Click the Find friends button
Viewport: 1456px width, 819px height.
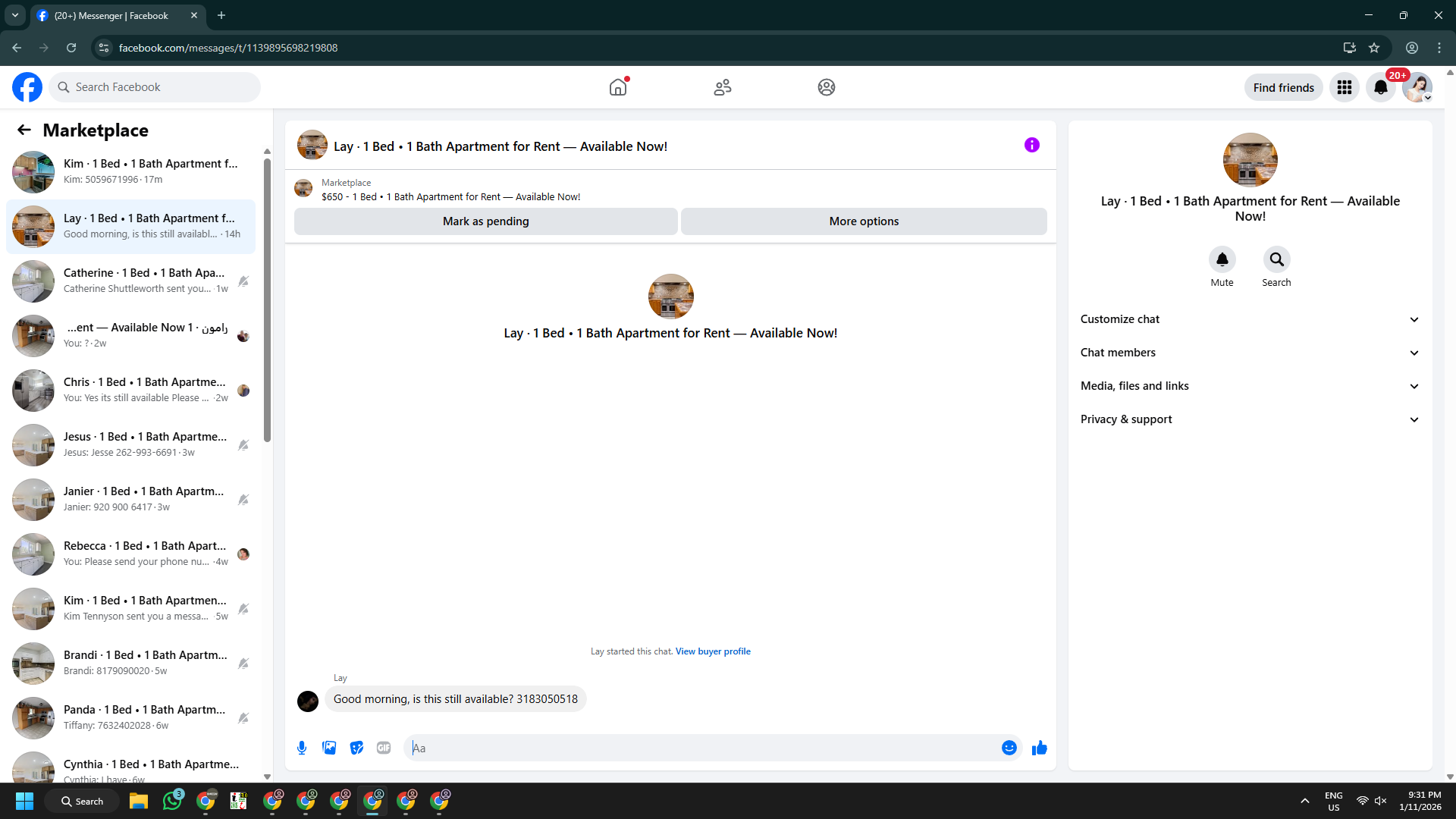[x=1284, y=87]
